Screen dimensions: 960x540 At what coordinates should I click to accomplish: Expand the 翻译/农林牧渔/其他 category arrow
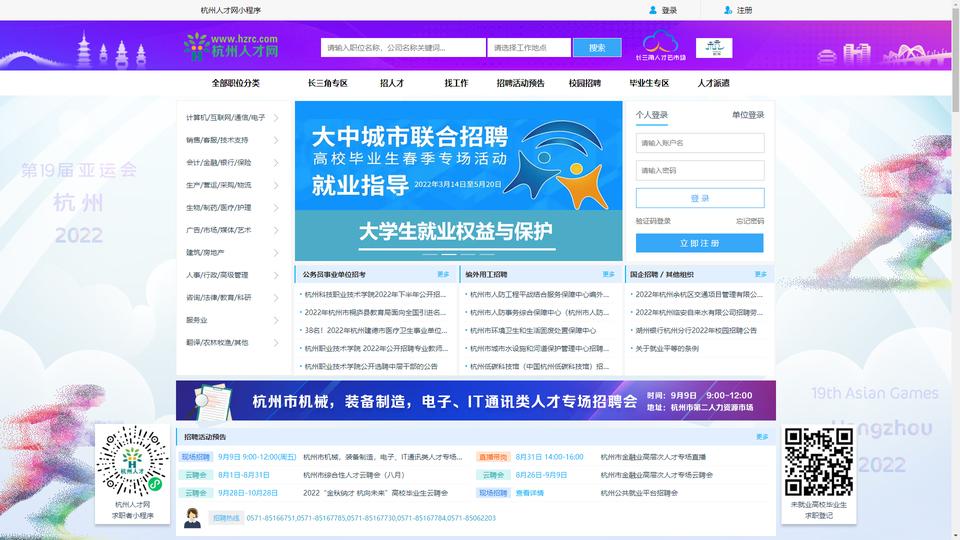(276, 343)
